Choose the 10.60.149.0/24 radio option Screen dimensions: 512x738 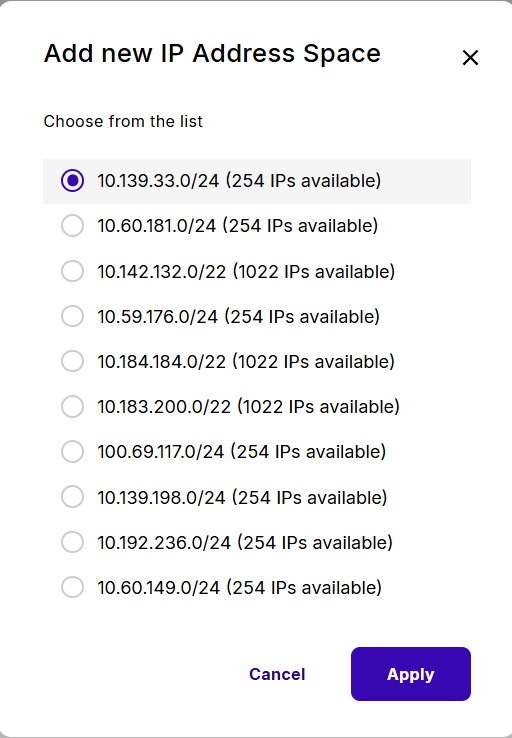pos(72,587)
